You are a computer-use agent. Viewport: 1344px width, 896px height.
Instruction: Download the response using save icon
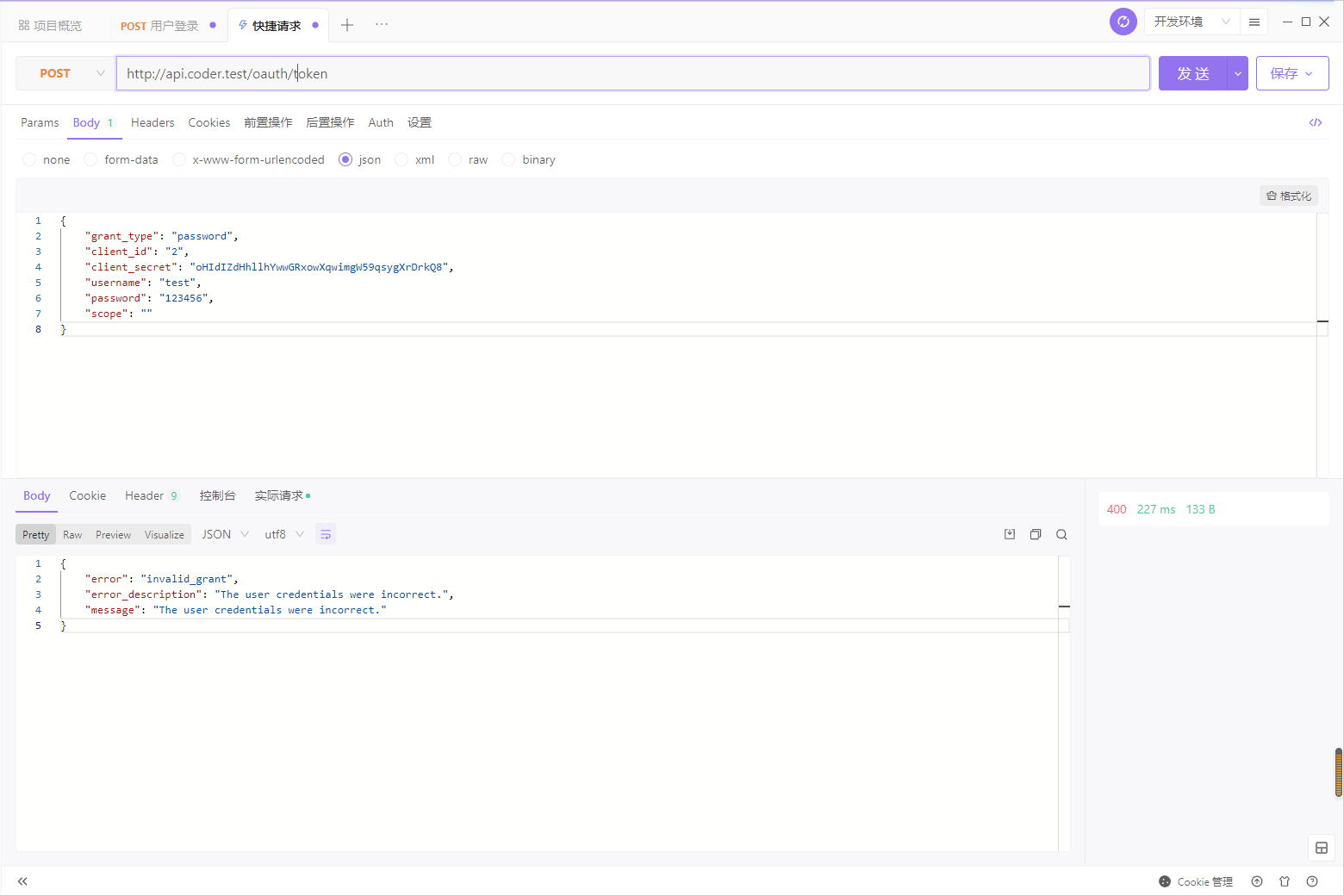pyautogui.click(x=1010, y=534)
